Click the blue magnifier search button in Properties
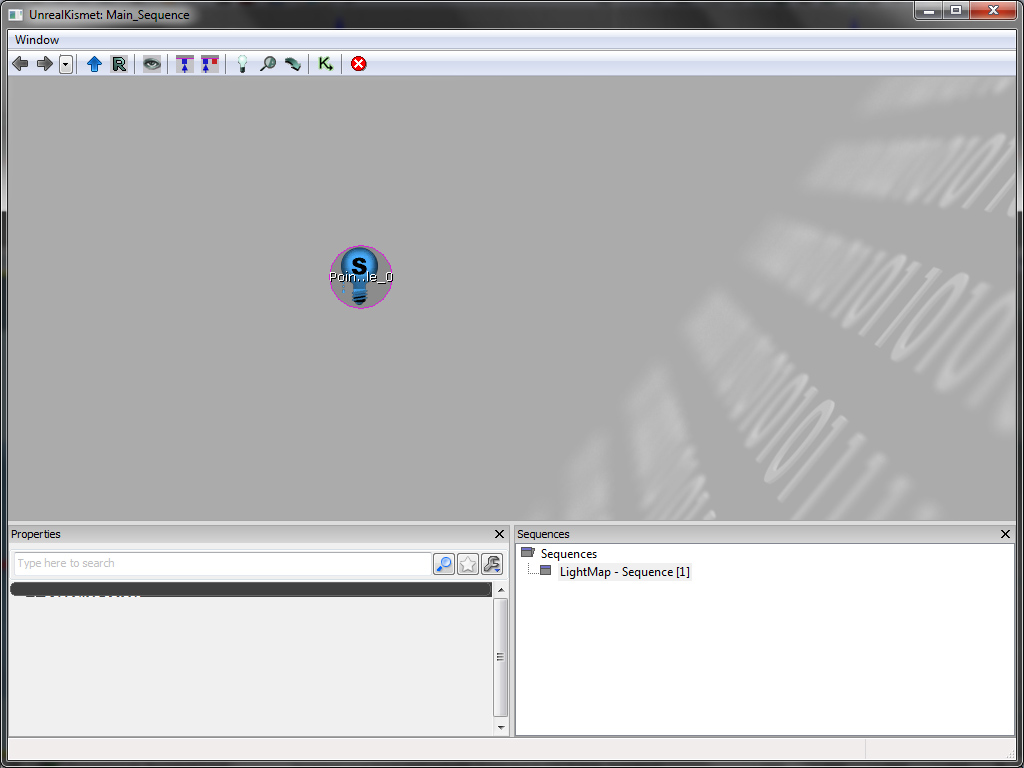This screenshot has width=1024, height=768. pyautogui.click(x=444, y=564)
